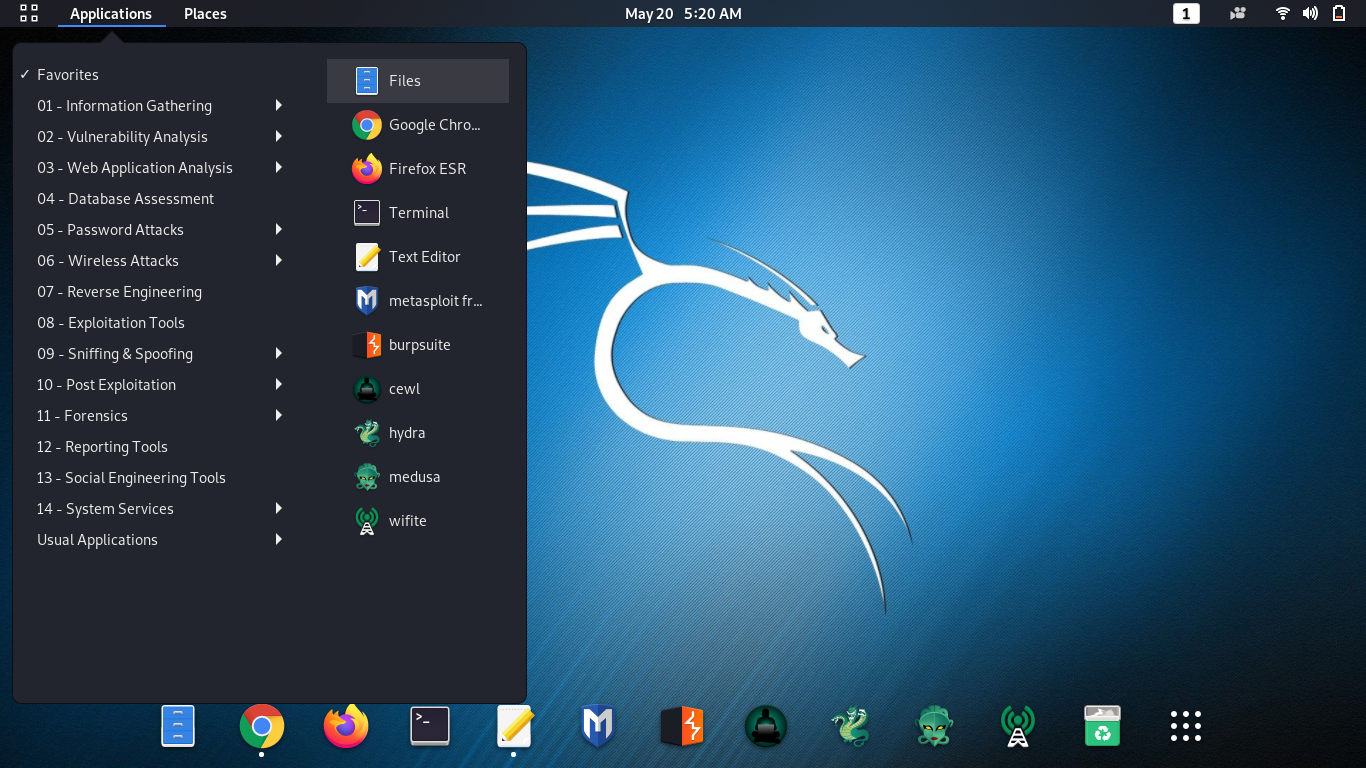Click the hydra dragon icon in dock
This screenshot has width=1366, height=768.
coord(850,726)
